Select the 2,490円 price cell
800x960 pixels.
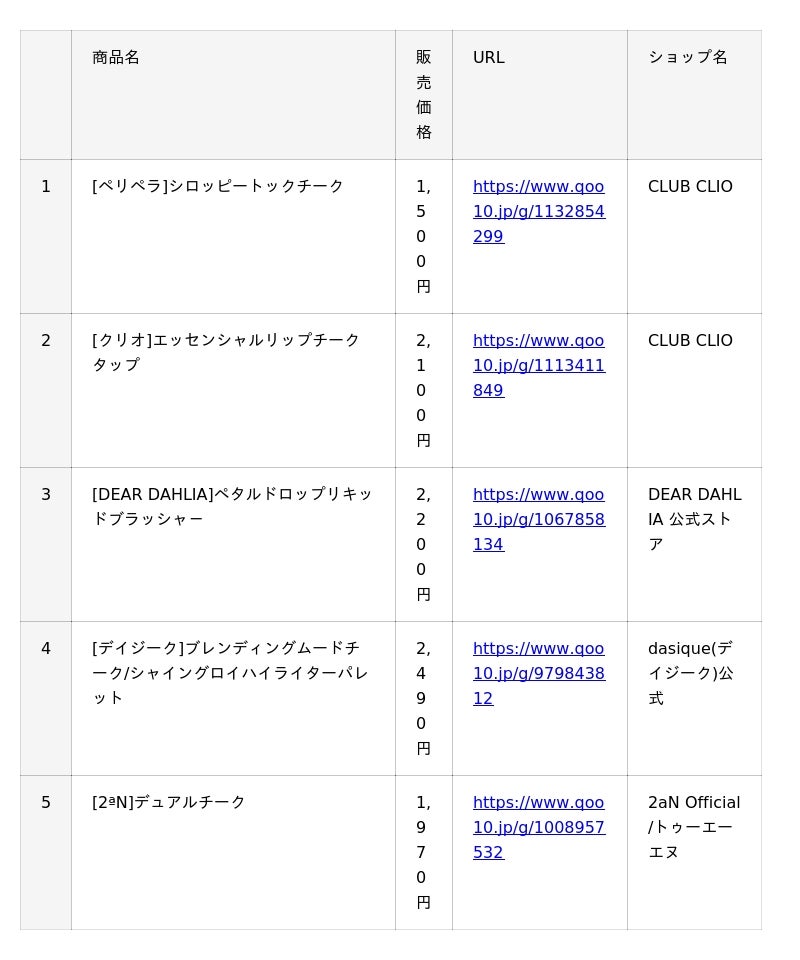(423, 698)
